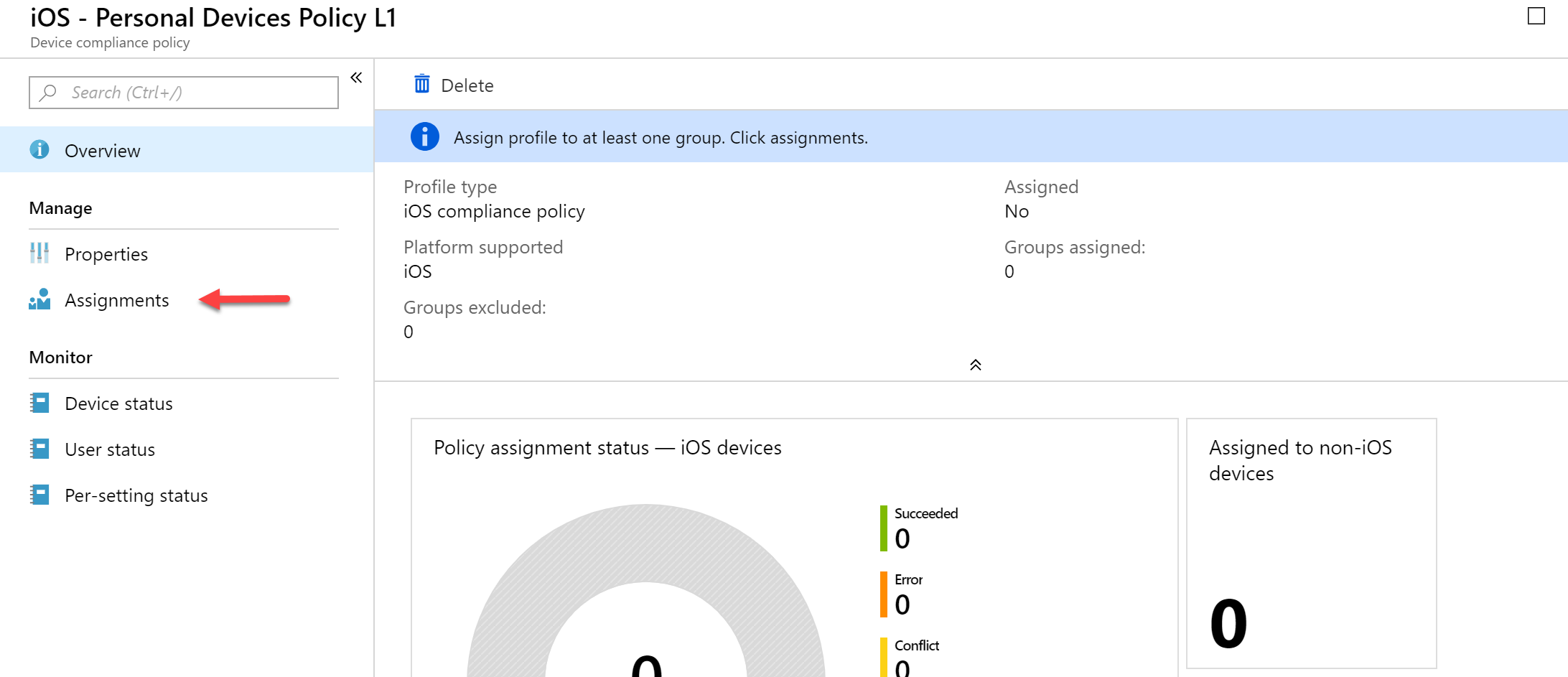Open the Assigned to non-iOS devices tile

coord(1312,543)
